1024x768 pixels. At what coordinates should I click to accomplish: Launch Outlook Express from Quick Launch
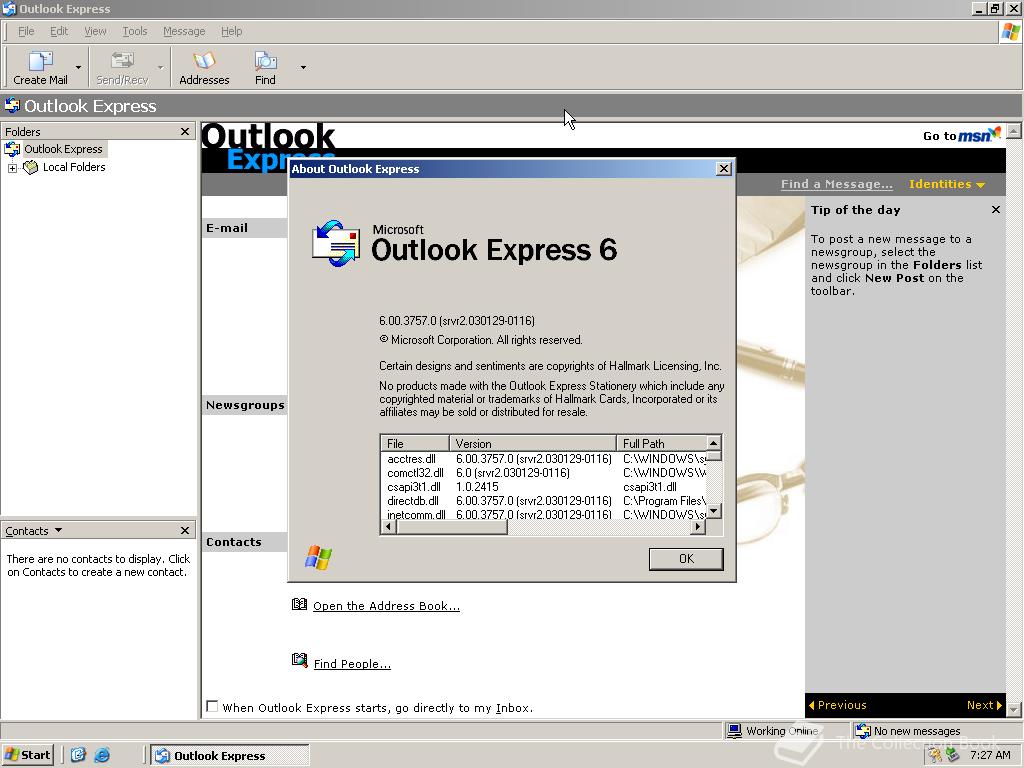tap(78, 755)
